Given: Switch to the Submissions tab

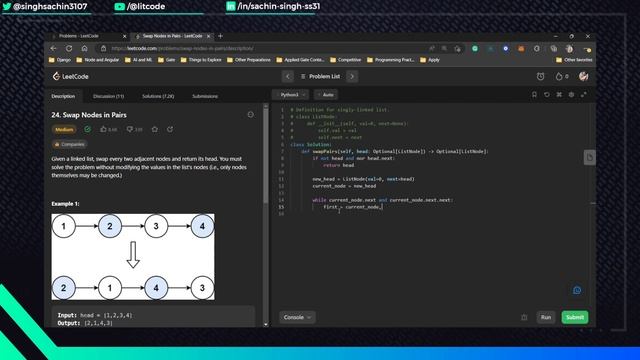Looking at the screenshot, I should 205,96.
